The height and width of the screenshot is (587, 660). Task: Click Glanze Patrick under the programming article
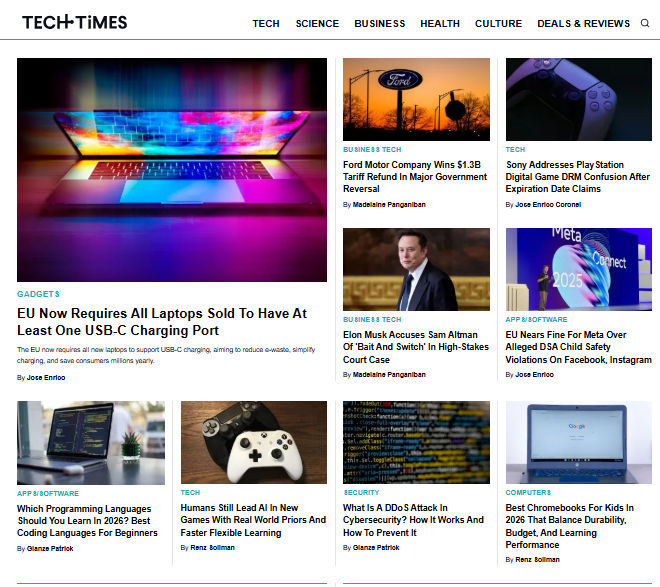coord(50,549)
